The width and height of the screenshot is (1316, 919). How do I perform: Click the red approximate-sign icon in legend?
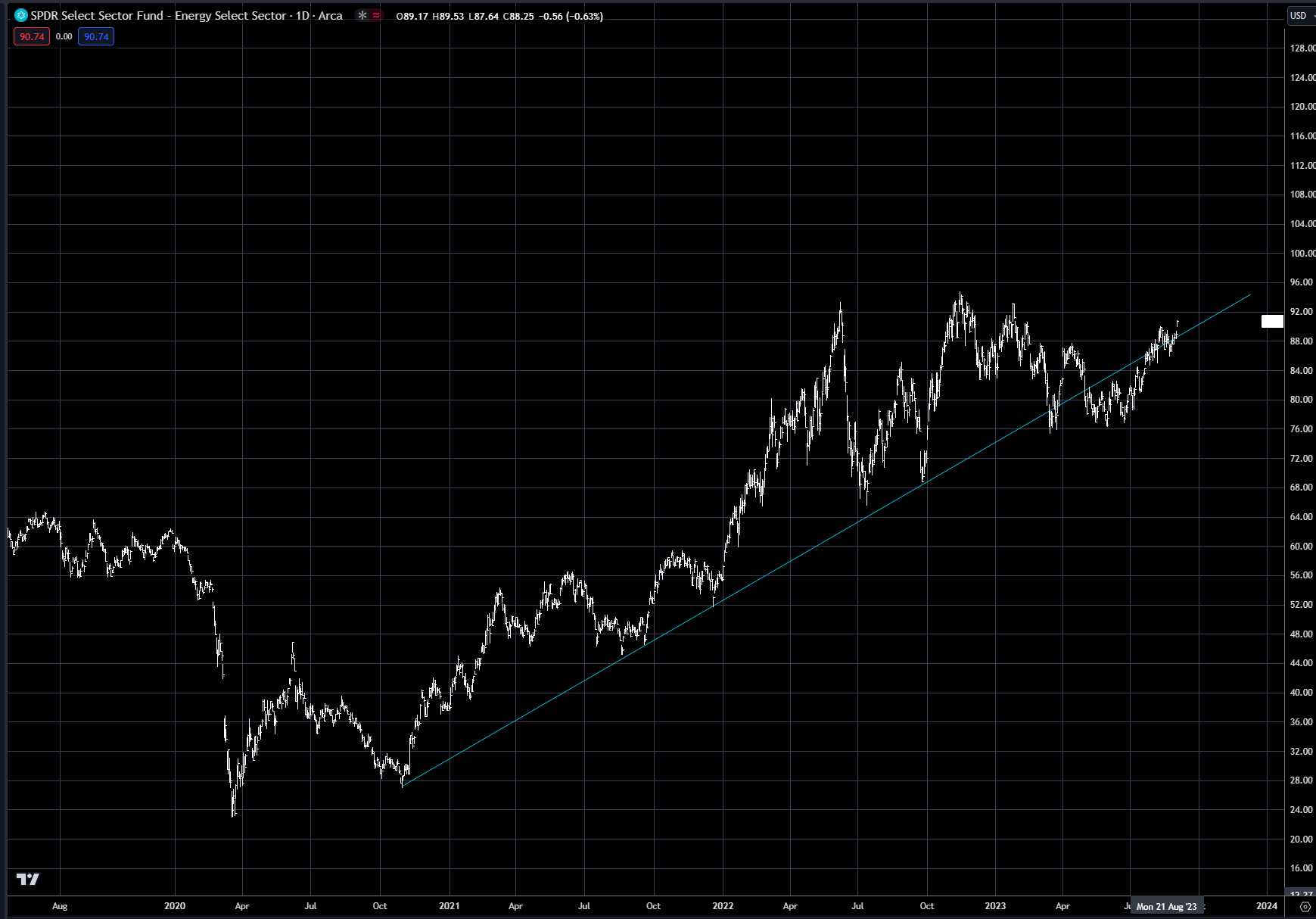tap(376, 15)
